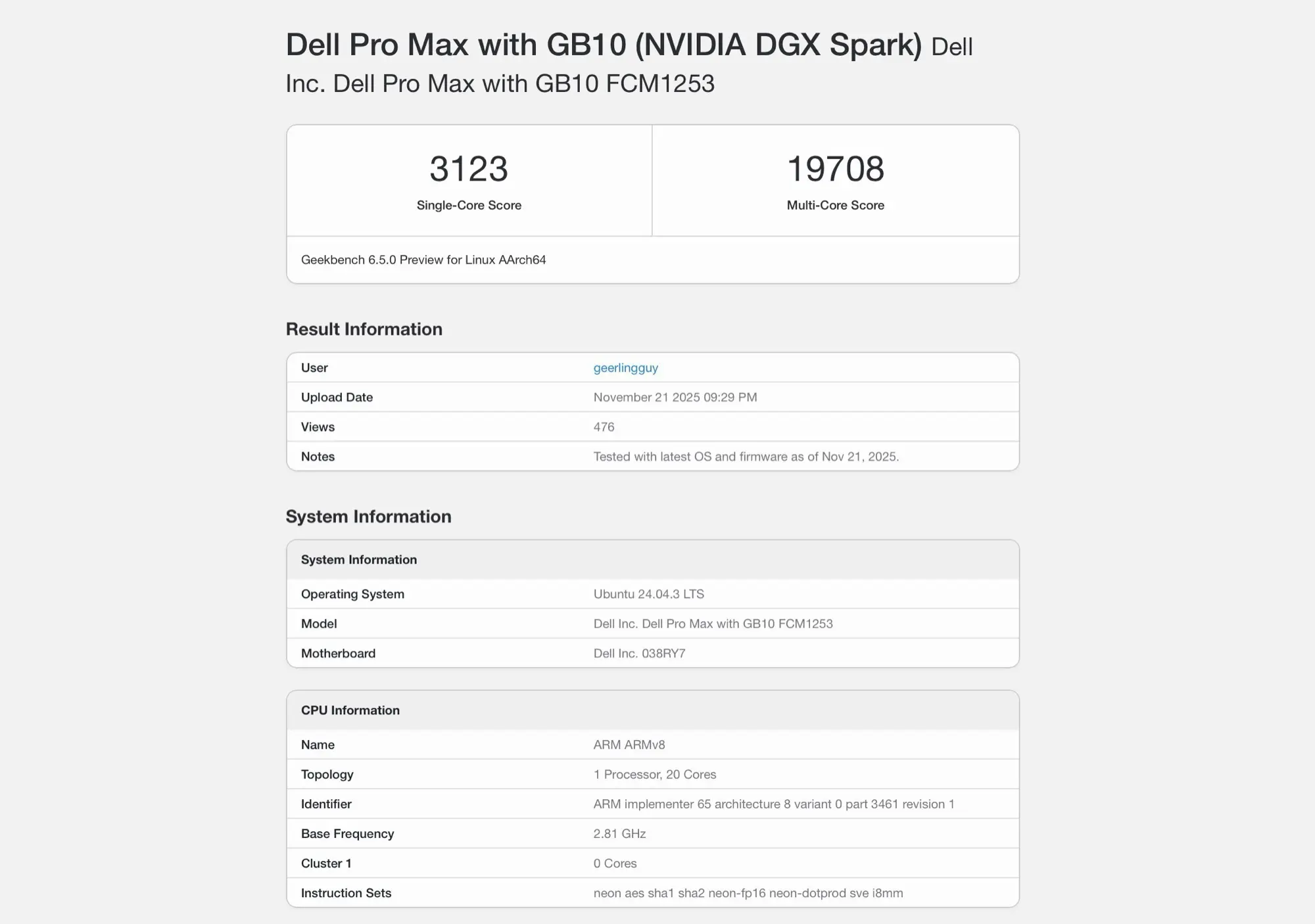Open the geerlingguy user profile link

pyautogui.click(x=625, y=368)
